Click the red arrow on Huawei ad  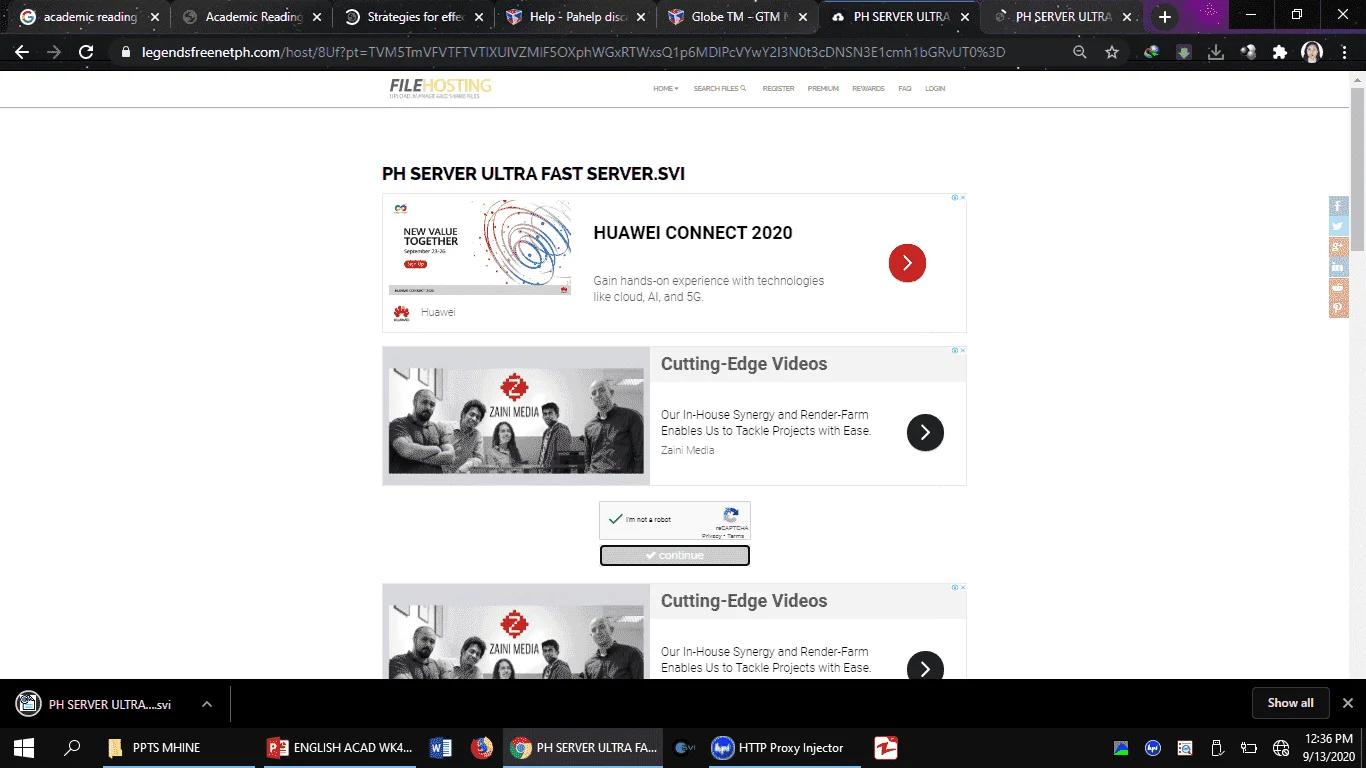click(x=907, y=263)
